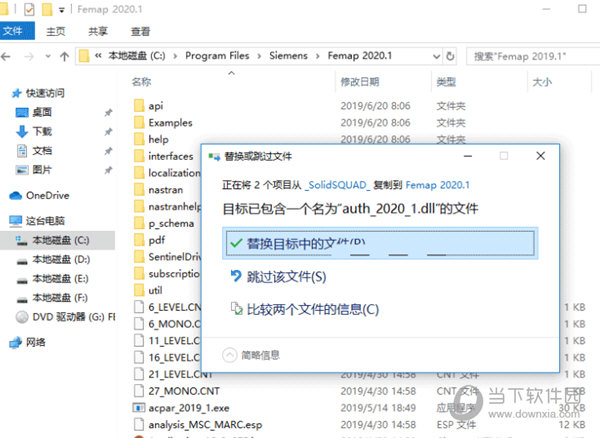This screenshot has height=438, width=600.
Task: Open the 文件 ribbon tab
Action: [x=15, y=31]
